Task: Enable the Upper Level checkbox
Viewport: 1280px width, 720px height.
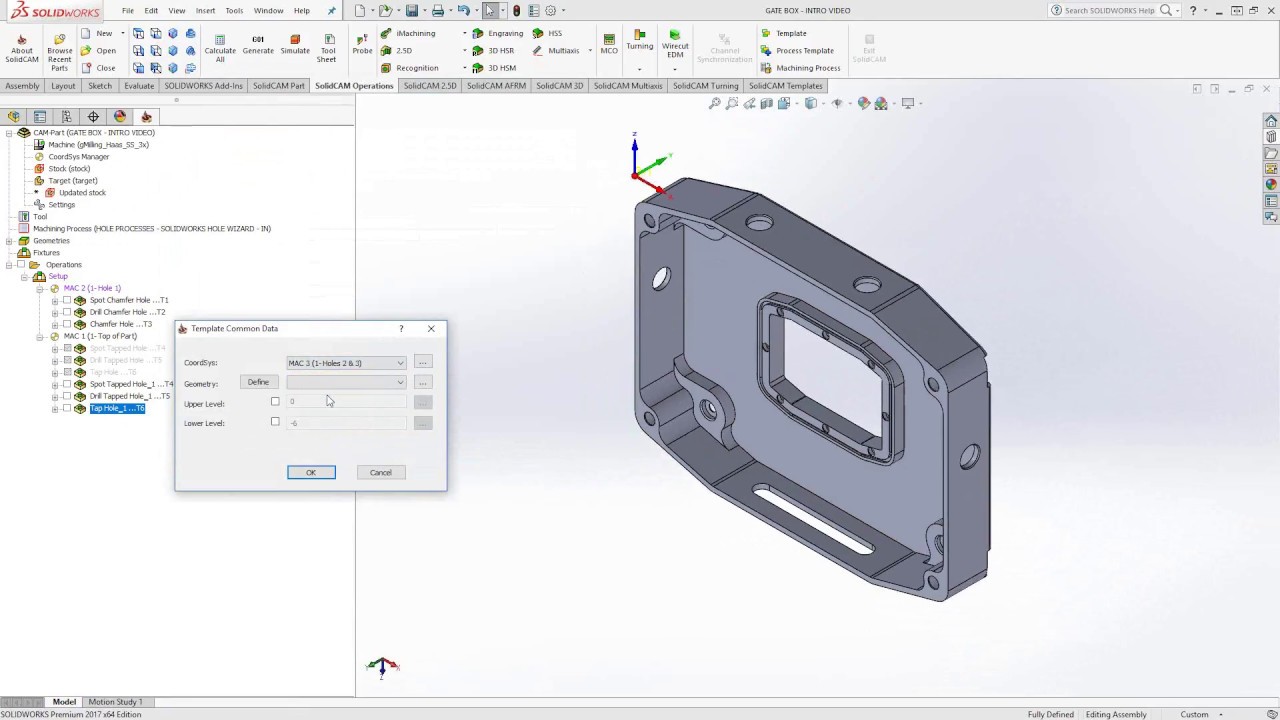Action: coord(275,402)
